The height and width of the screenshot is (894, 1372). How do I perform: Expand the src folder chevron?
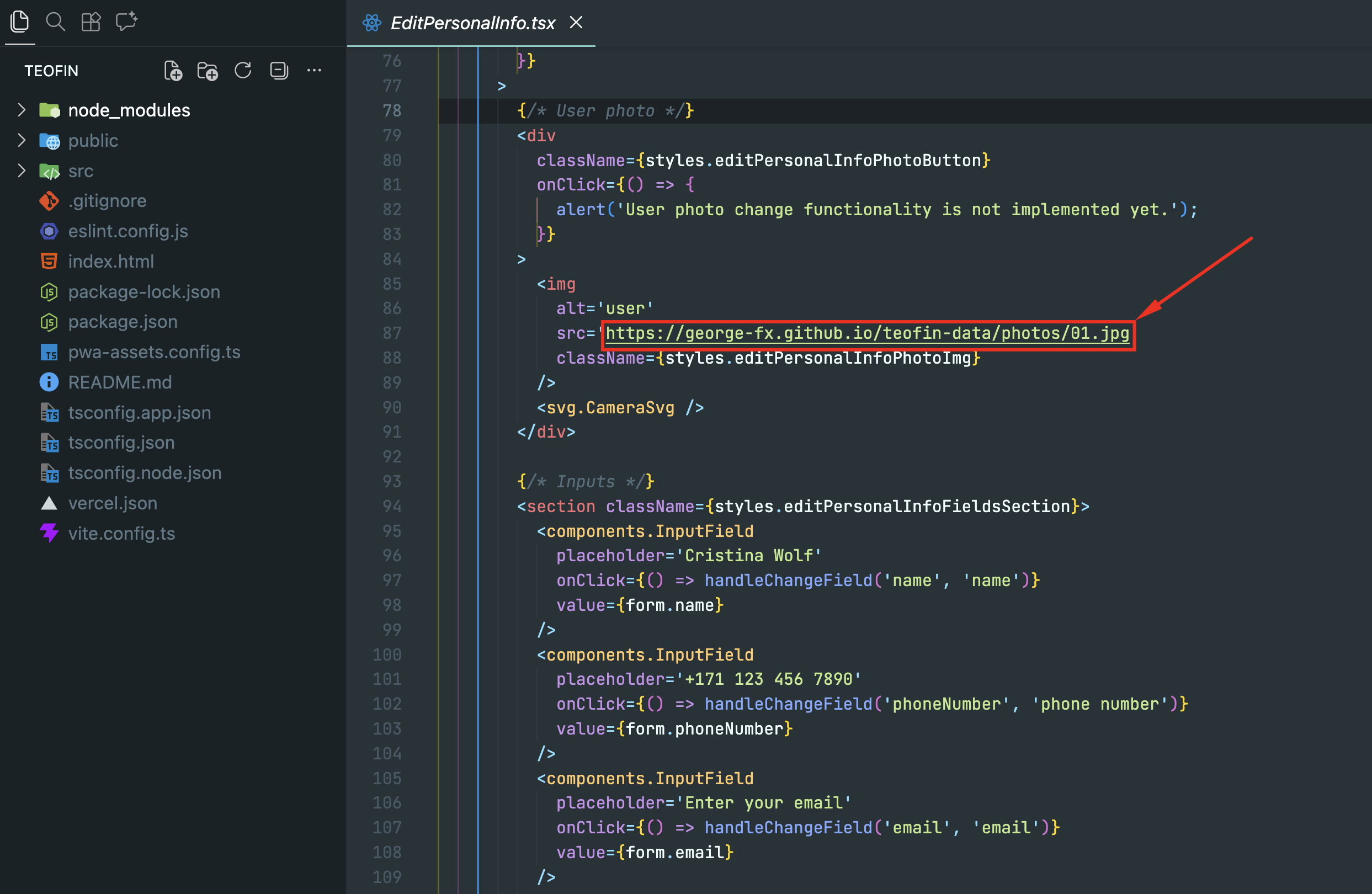[22, 171]
